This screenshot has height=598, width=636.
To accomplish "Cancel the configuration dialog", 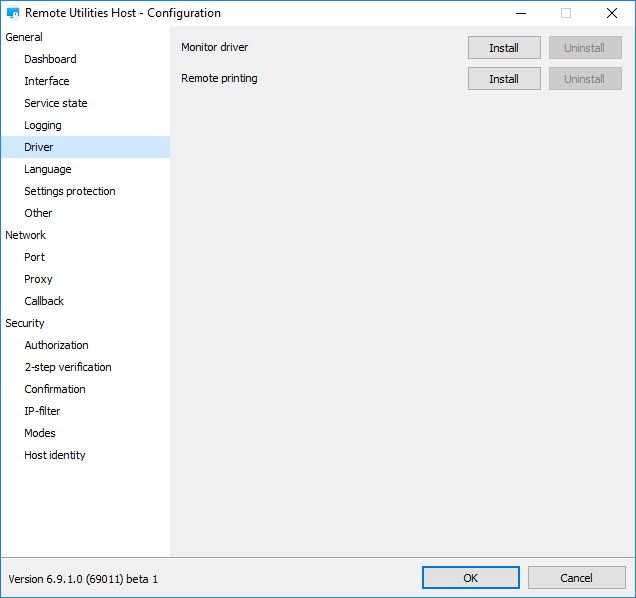I will coord(576,578).
